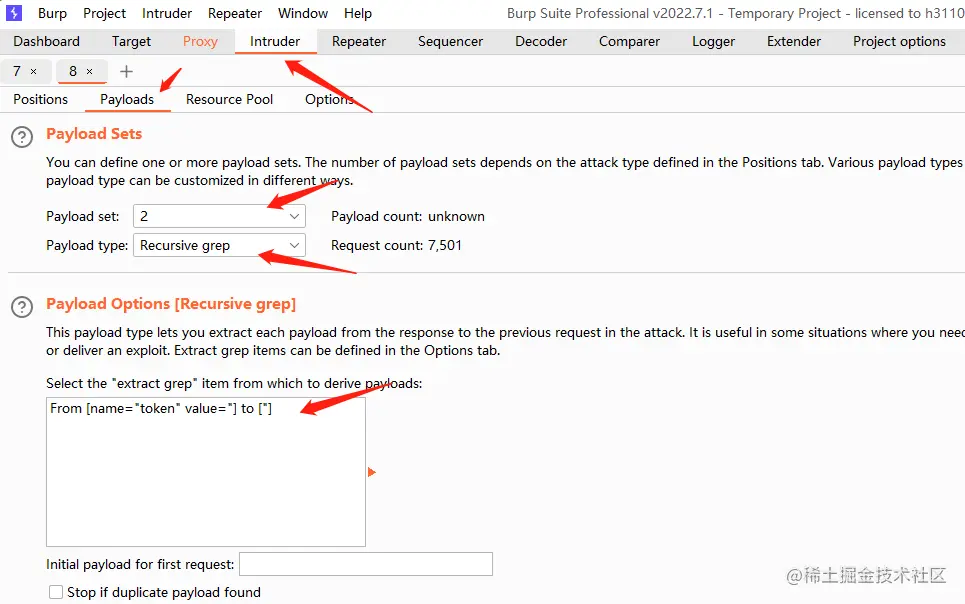Image resolution: width=965 pixels, height=604 pixels.
Task: Open the Intruder menu in menu bar
Action: click(167, 13)
